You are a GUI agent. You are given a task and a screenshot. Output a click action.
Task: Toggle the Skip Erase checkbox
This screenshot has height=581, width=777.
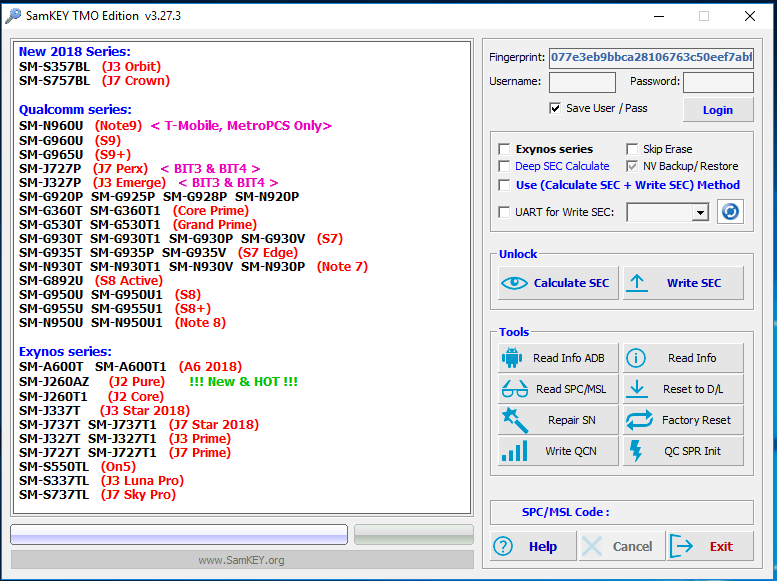pyautogui.click(x=632, y=149)
